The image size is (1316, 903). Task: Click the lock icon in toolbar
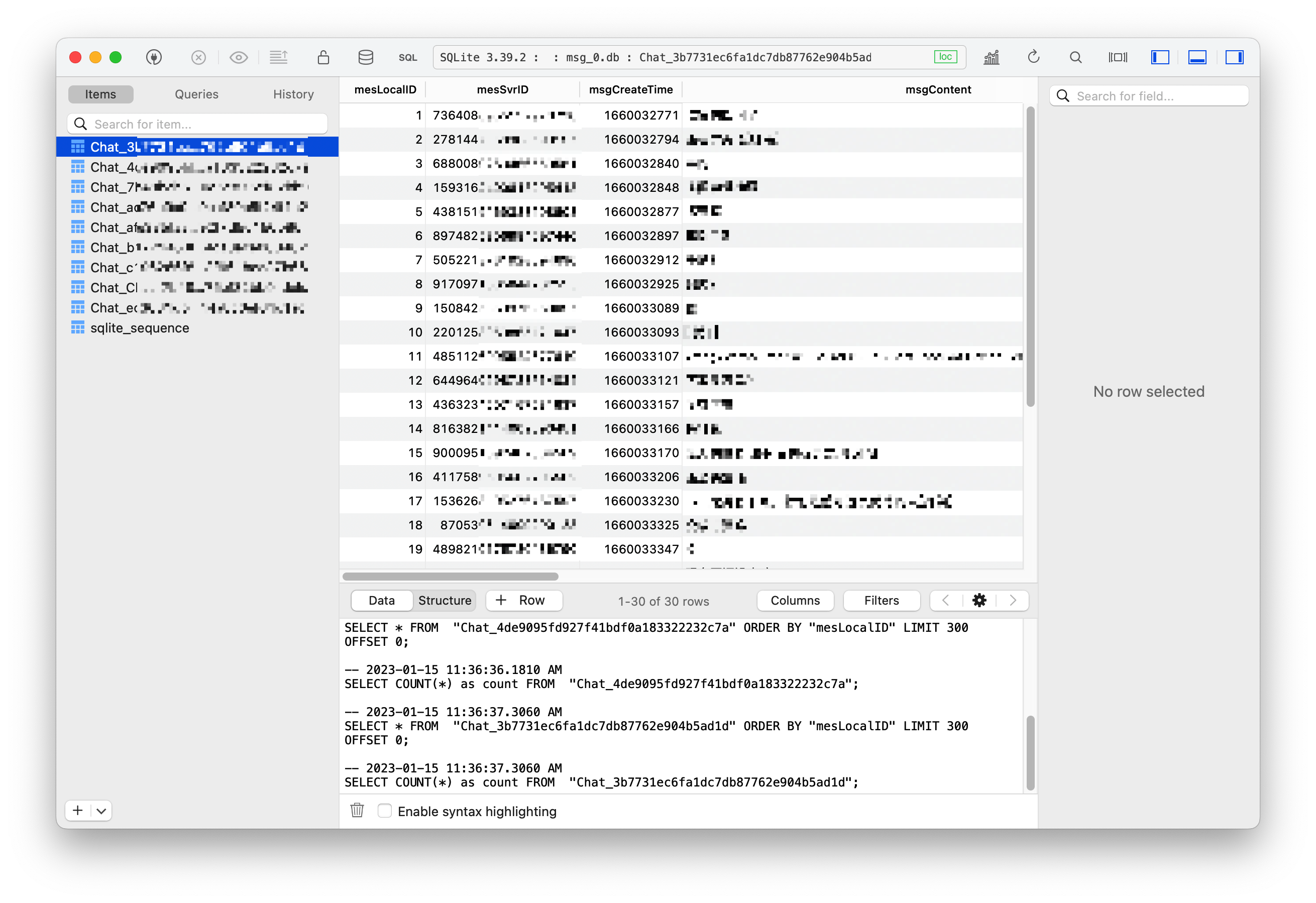323,57
